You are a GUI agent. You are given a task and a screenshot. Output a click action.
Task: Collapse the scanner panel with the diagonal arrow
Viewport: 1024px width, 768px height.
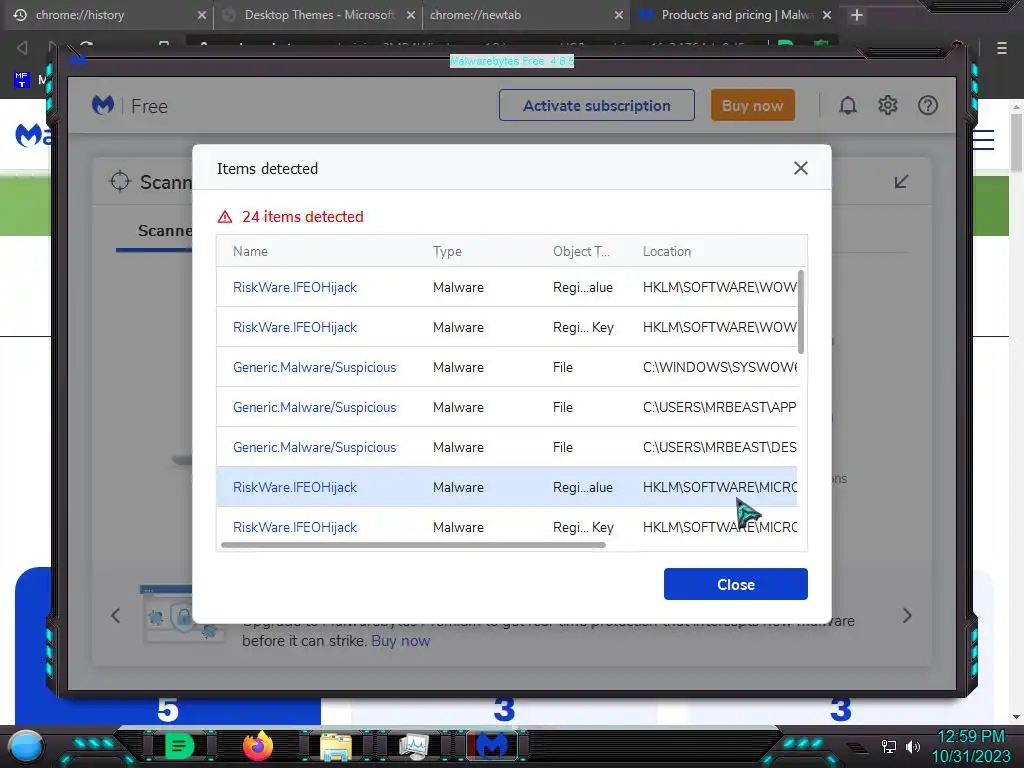pyautogui.click(x=901, y=181)
